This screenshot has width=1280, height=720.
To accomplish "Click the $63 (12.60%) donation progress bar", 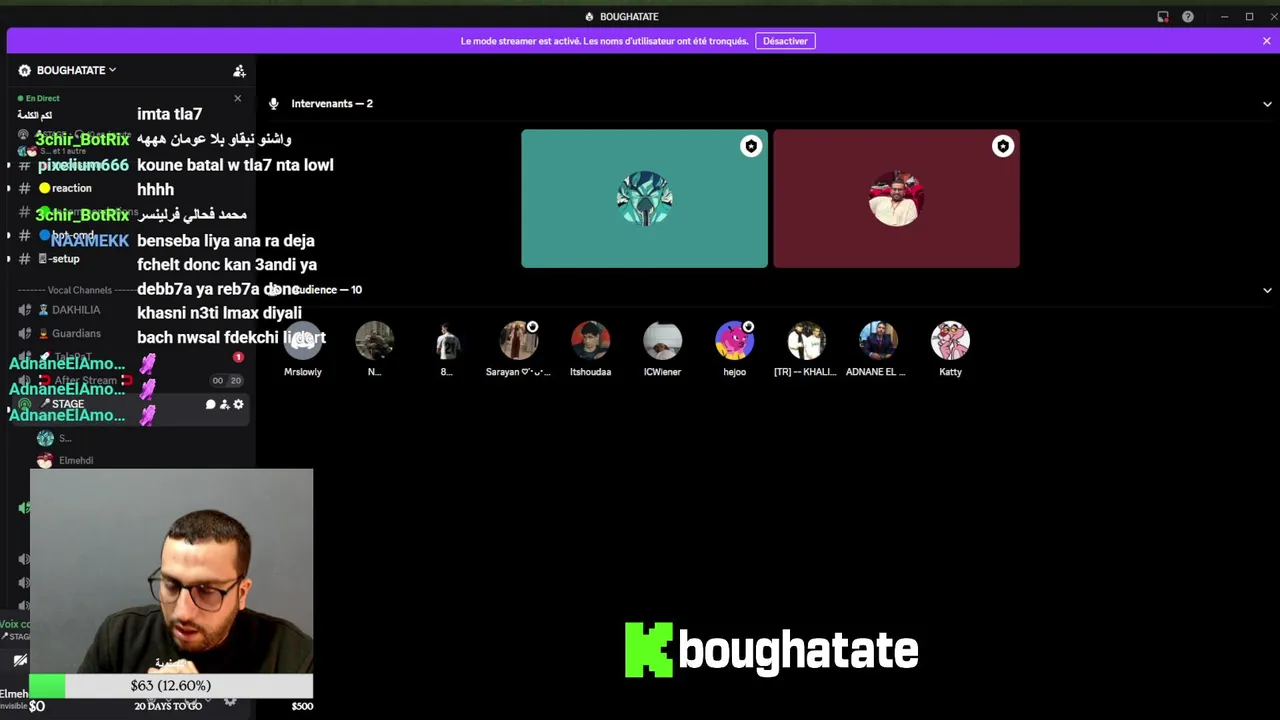I will pos(171,686).
